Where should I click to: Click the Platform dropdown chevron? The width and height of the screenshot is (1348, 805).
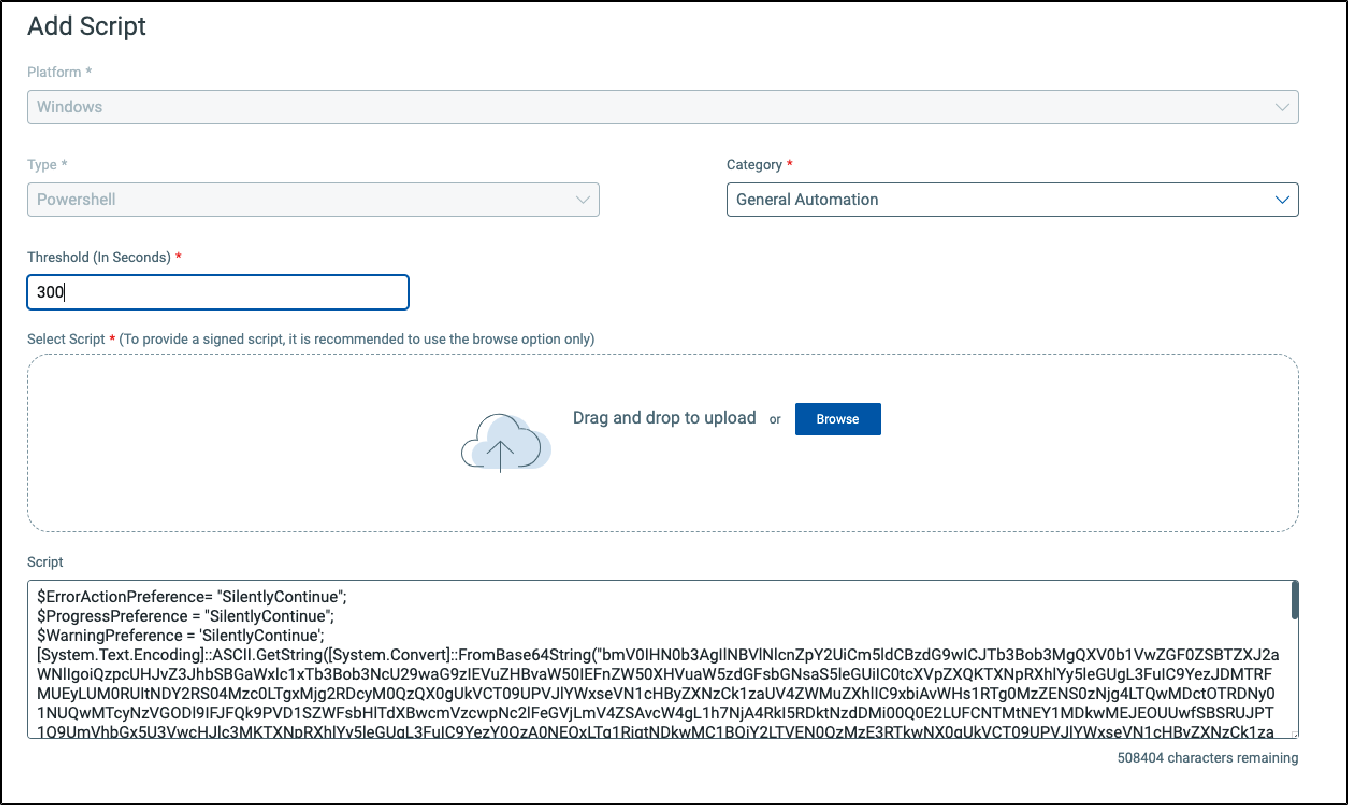pos(1281,107)
